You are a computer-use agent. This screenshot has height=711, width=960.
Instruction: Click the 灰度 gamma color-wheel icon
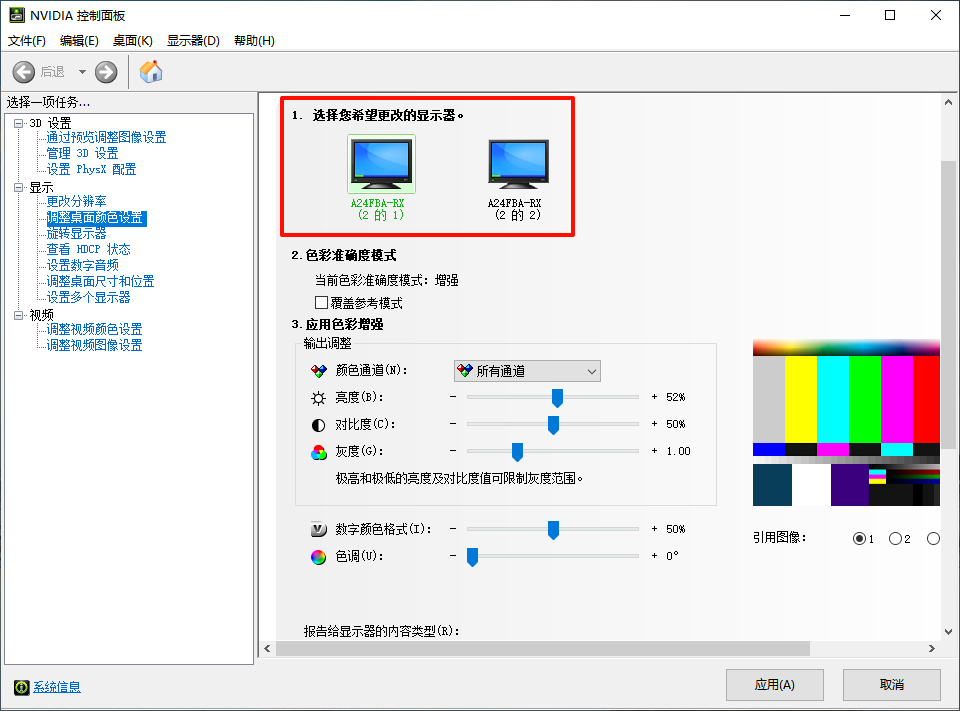coord(320,452)
